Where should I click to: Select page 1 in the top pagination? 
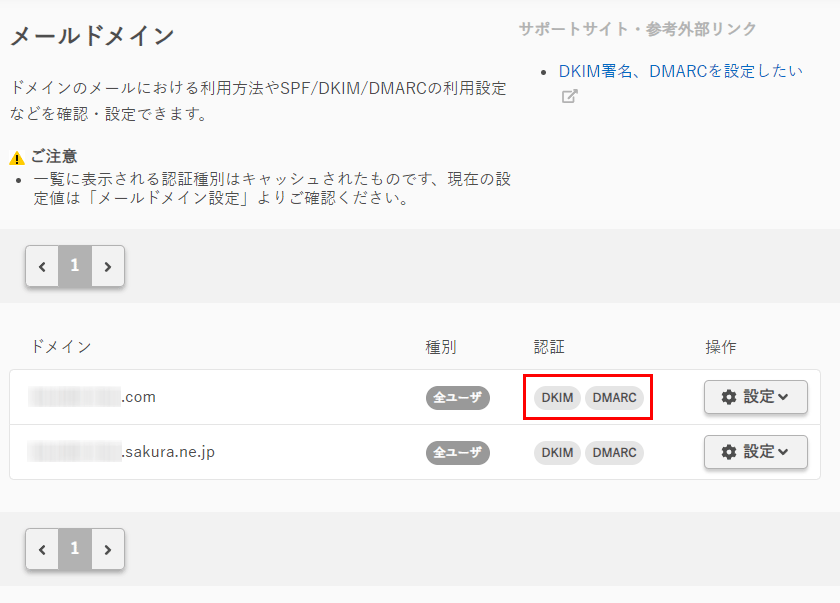click(x=75, y=266)
